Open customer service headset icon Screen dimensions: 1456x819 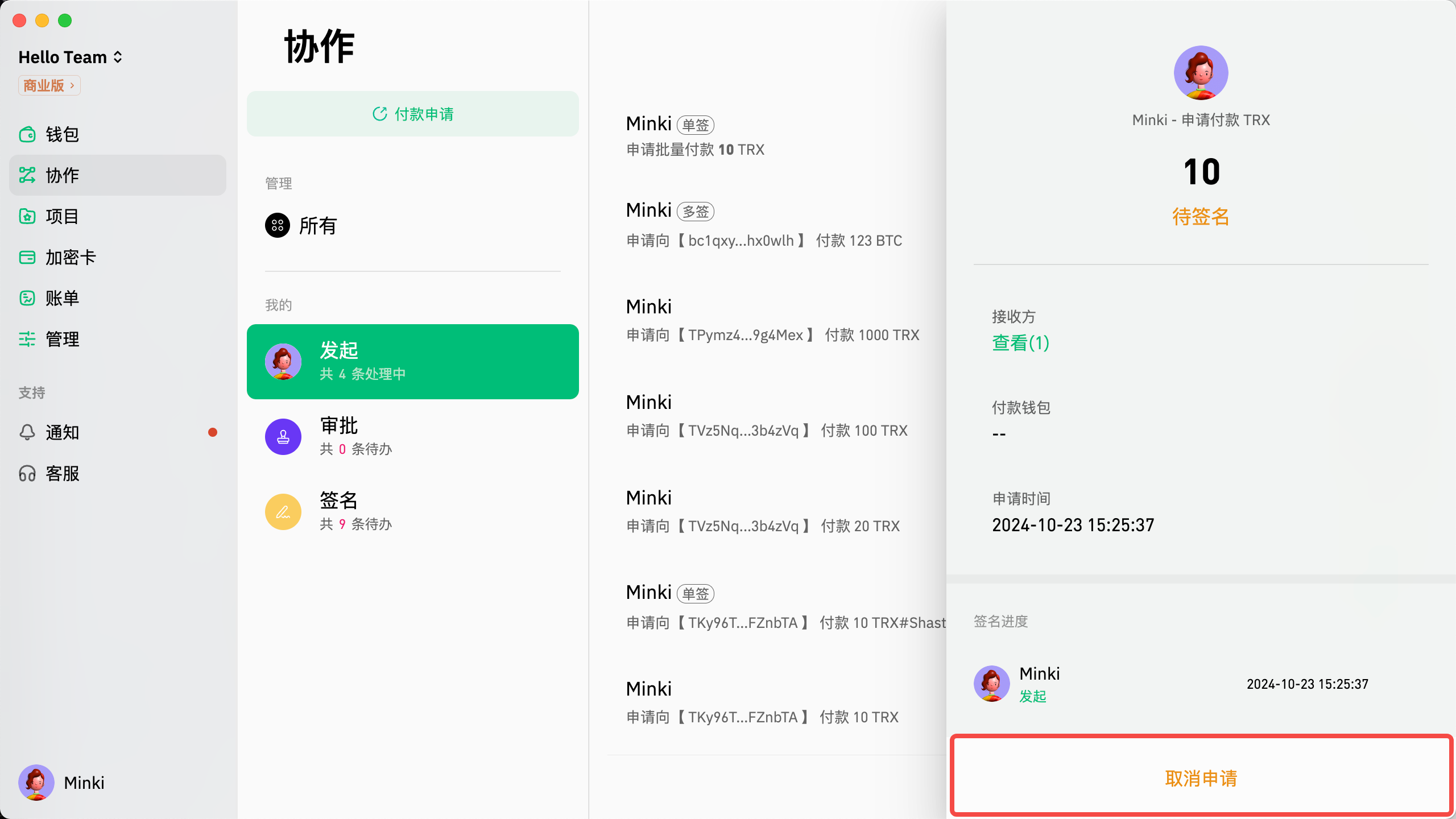point(27,473)
